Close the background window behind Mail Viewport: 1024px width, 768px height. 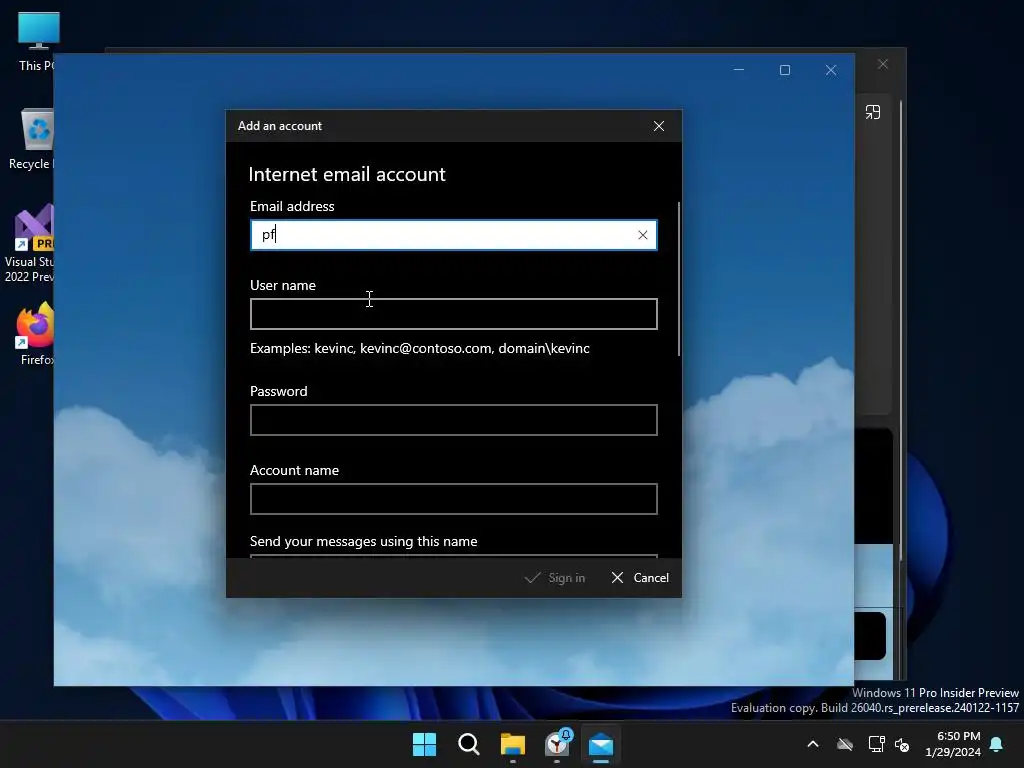point(883,64)
